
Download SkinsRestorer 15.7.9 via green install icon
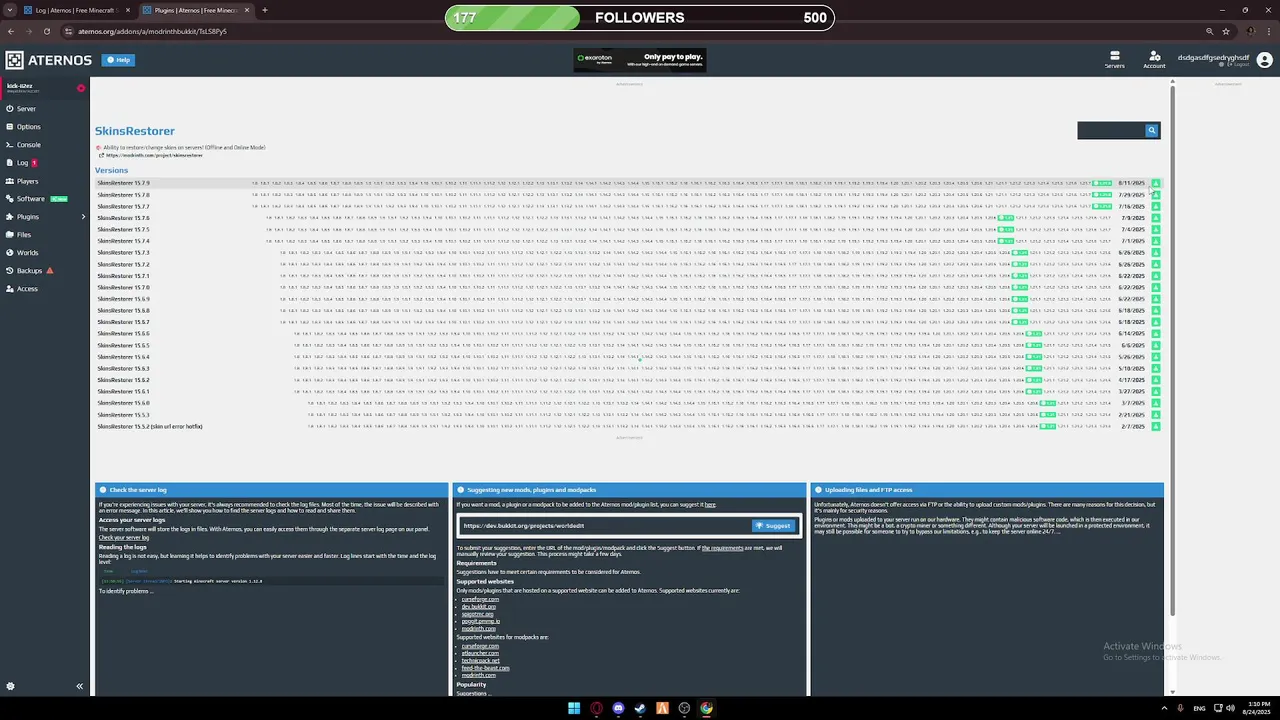(x=1155, y=183)
